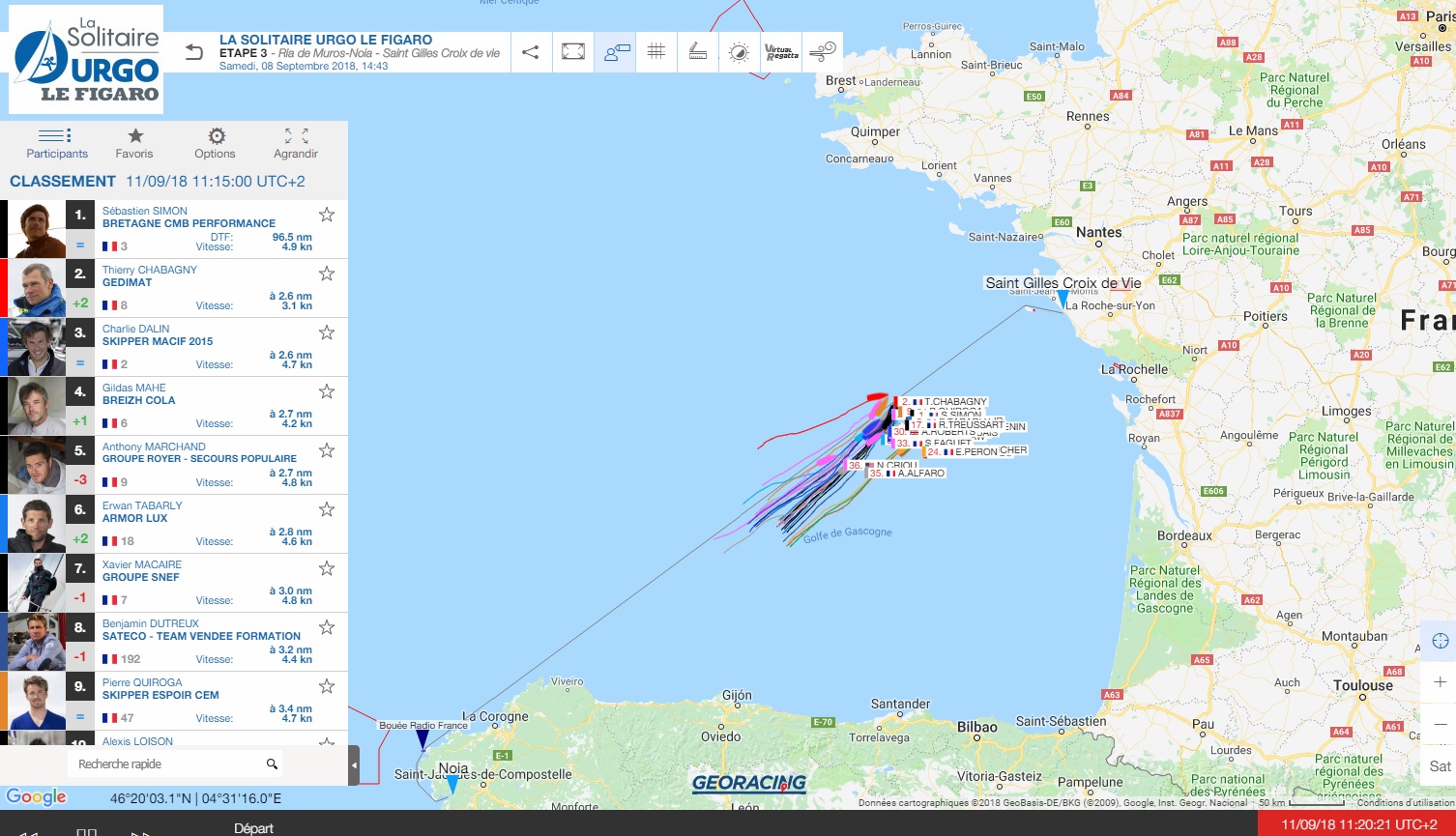The image size is (1456, 836).
Task: Select the distance measurement ruler tool
Action: coord(698,52)
